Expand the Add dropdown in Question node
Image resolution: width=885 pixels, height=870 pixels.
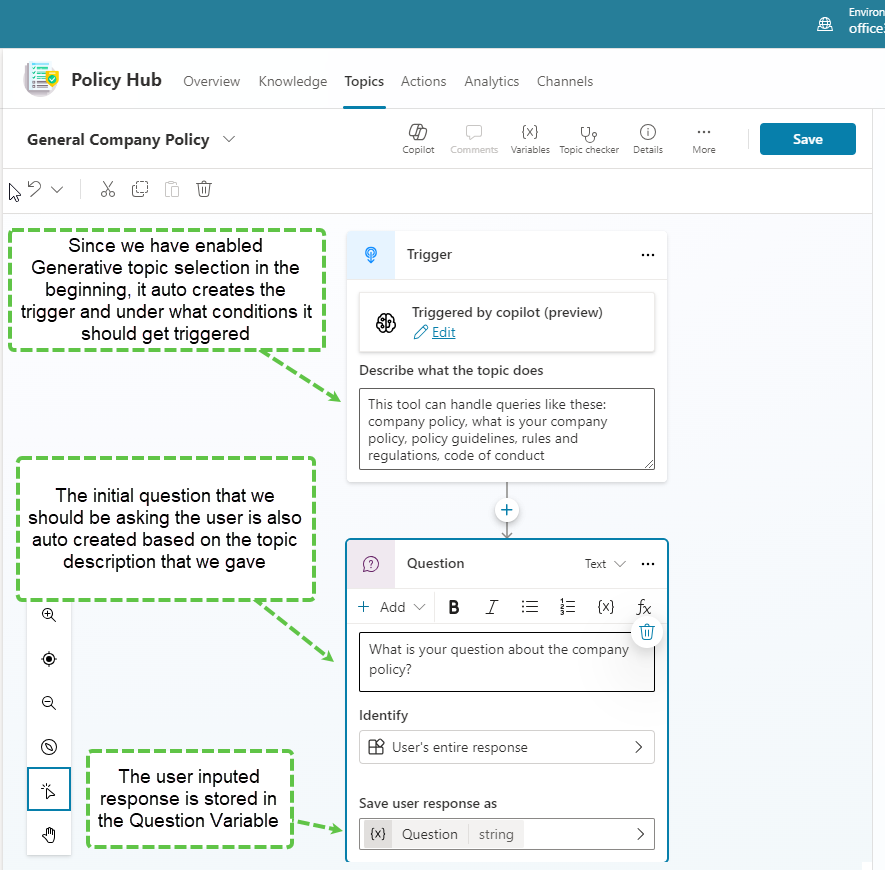point(392,607)
